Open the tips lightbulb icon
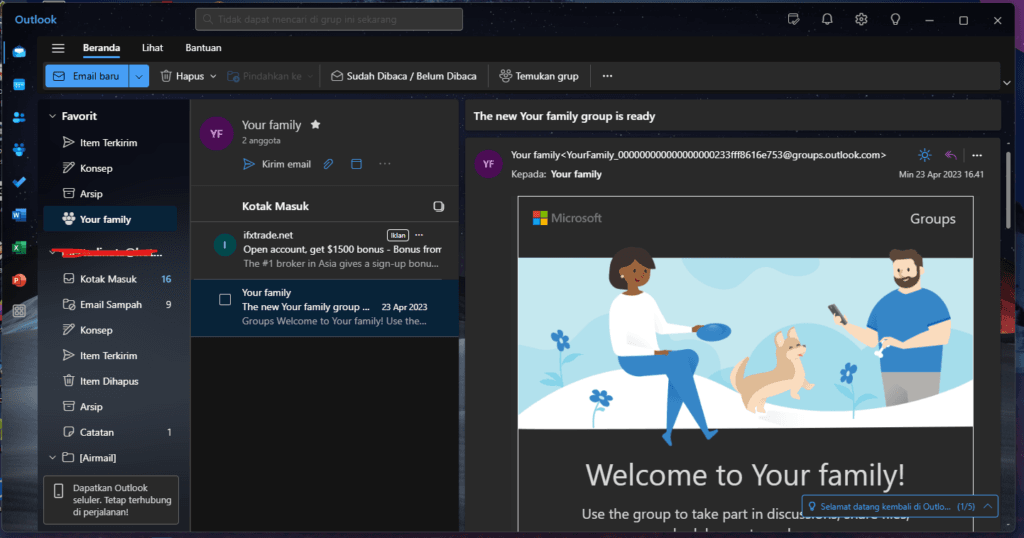The width and height of the screenshot is (1024, 538). point(895,20)
